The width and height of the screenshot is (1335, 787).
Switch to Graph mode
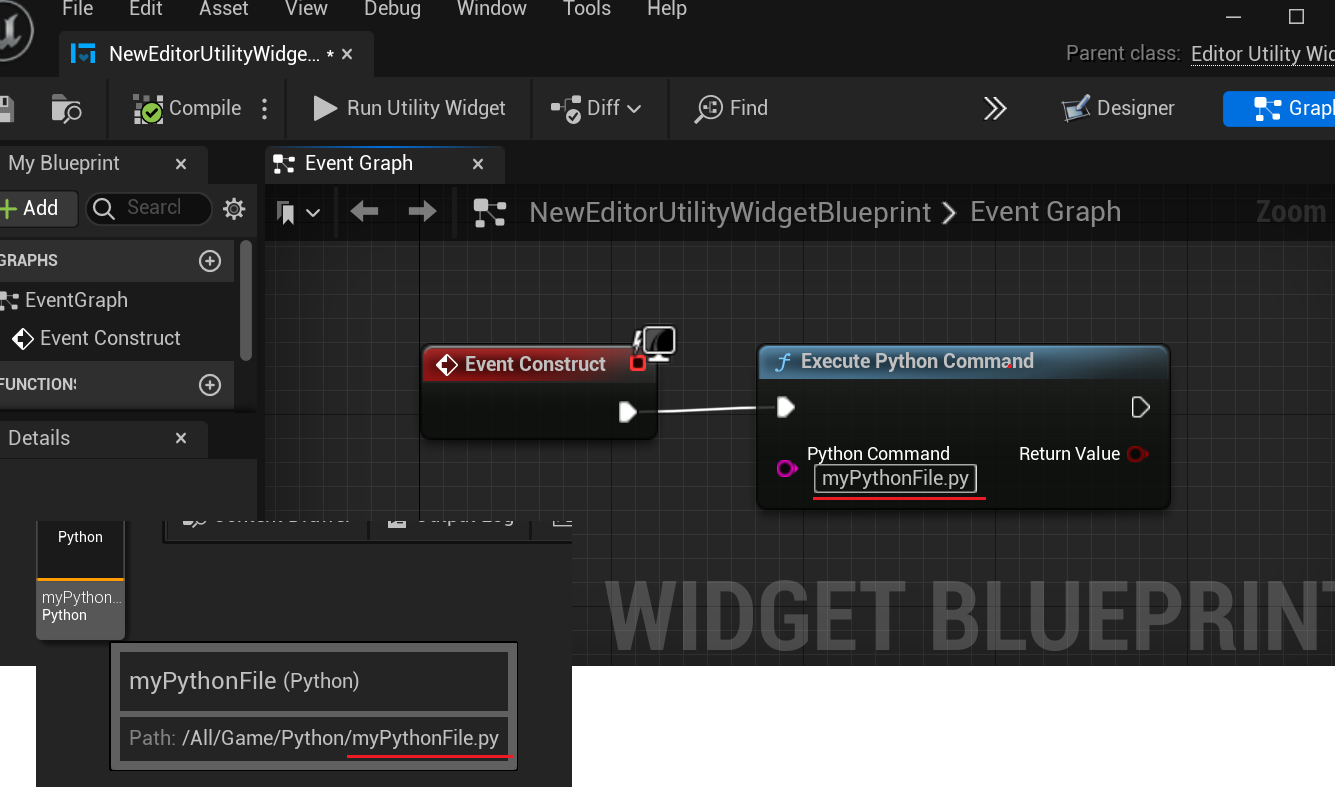coord(1279,108)
